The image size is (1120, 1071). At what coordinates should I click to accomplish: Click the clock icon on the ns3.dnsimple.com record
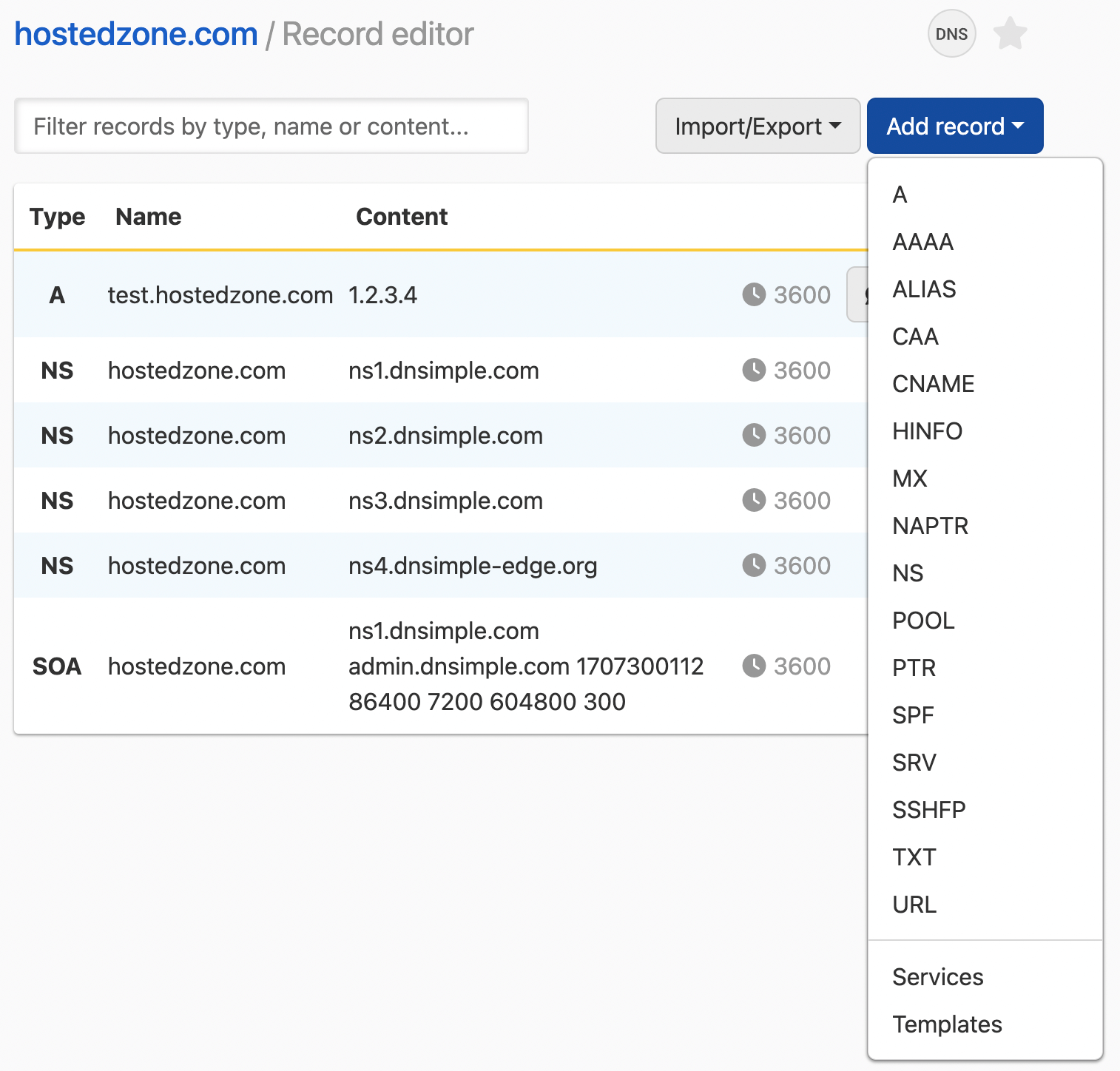point(753,500)
